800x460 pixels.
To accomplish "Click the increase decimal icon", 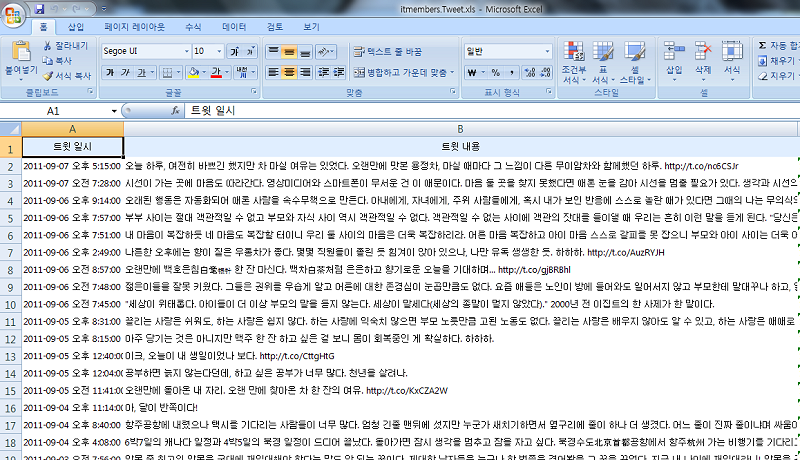I will (530, 73).
